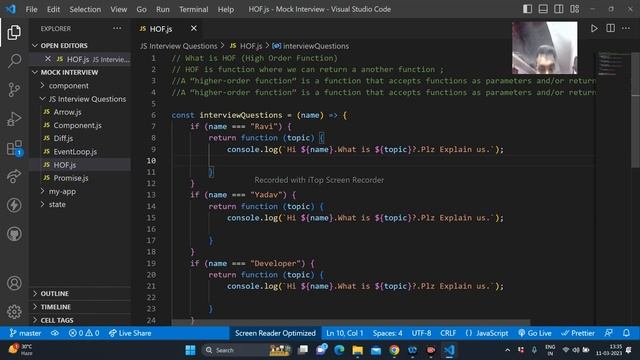Toggle the Panel layout icon
This screenshot has width=640, height=360.
point(543,9)
